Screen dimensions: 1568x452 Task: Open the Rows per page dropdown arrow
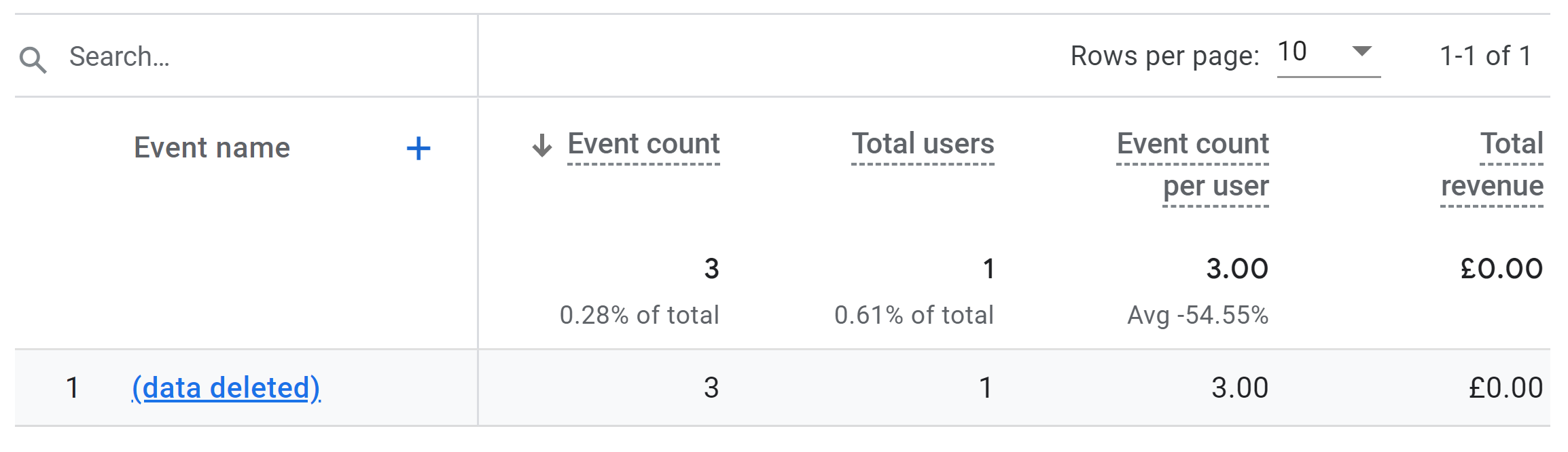[x=1362, y=50]
